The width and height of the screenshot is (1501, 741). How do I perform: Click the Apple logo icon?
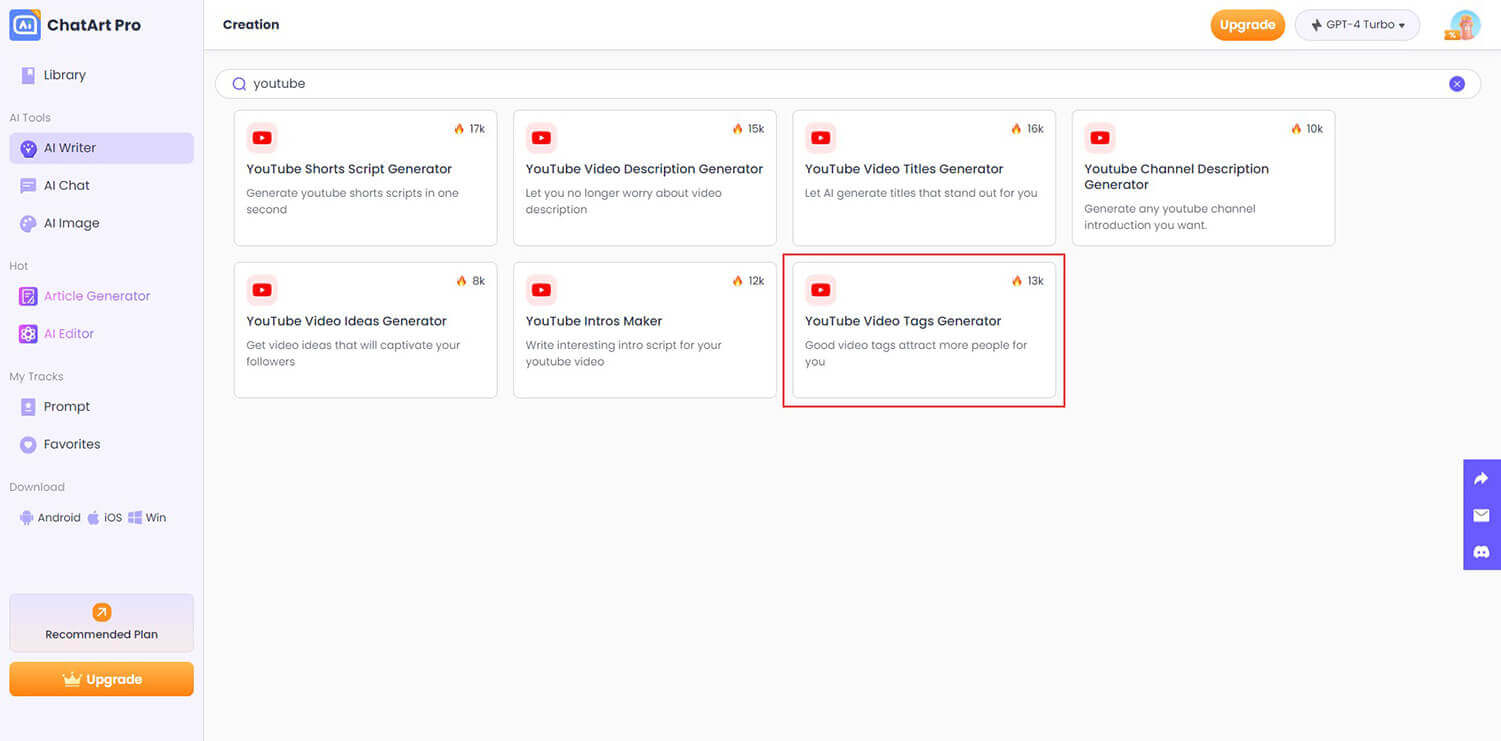coord(93,518)
